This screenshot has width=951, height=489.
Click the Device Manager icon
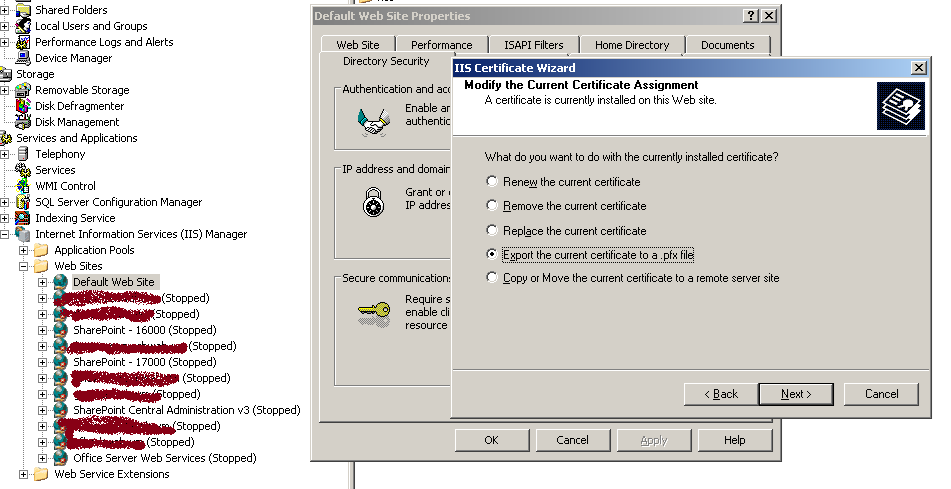pyautogui.click(x=22, y=58)
